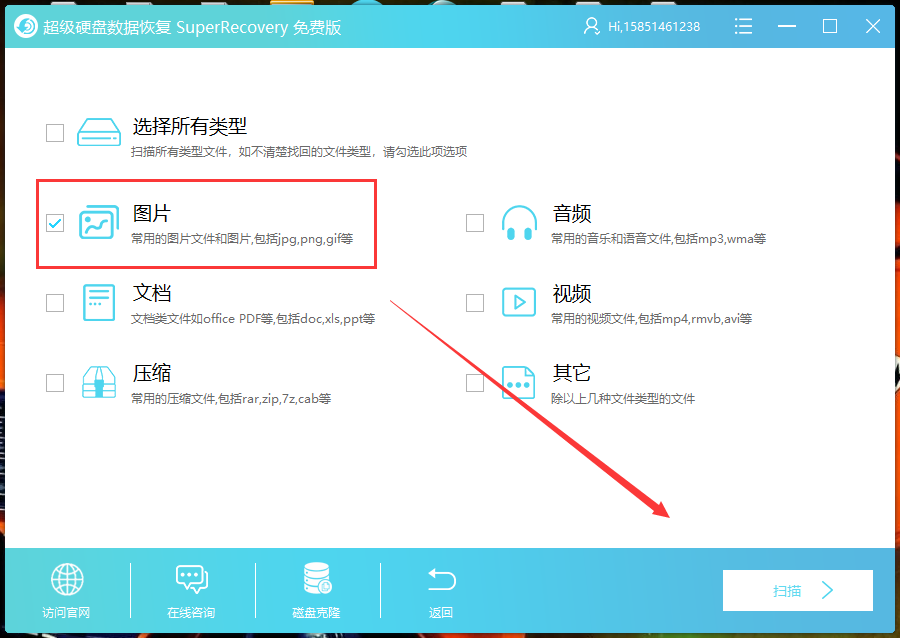Open the disk clone database icon
This screenshot has height=638, width=900.
click(x=317, y=578)
